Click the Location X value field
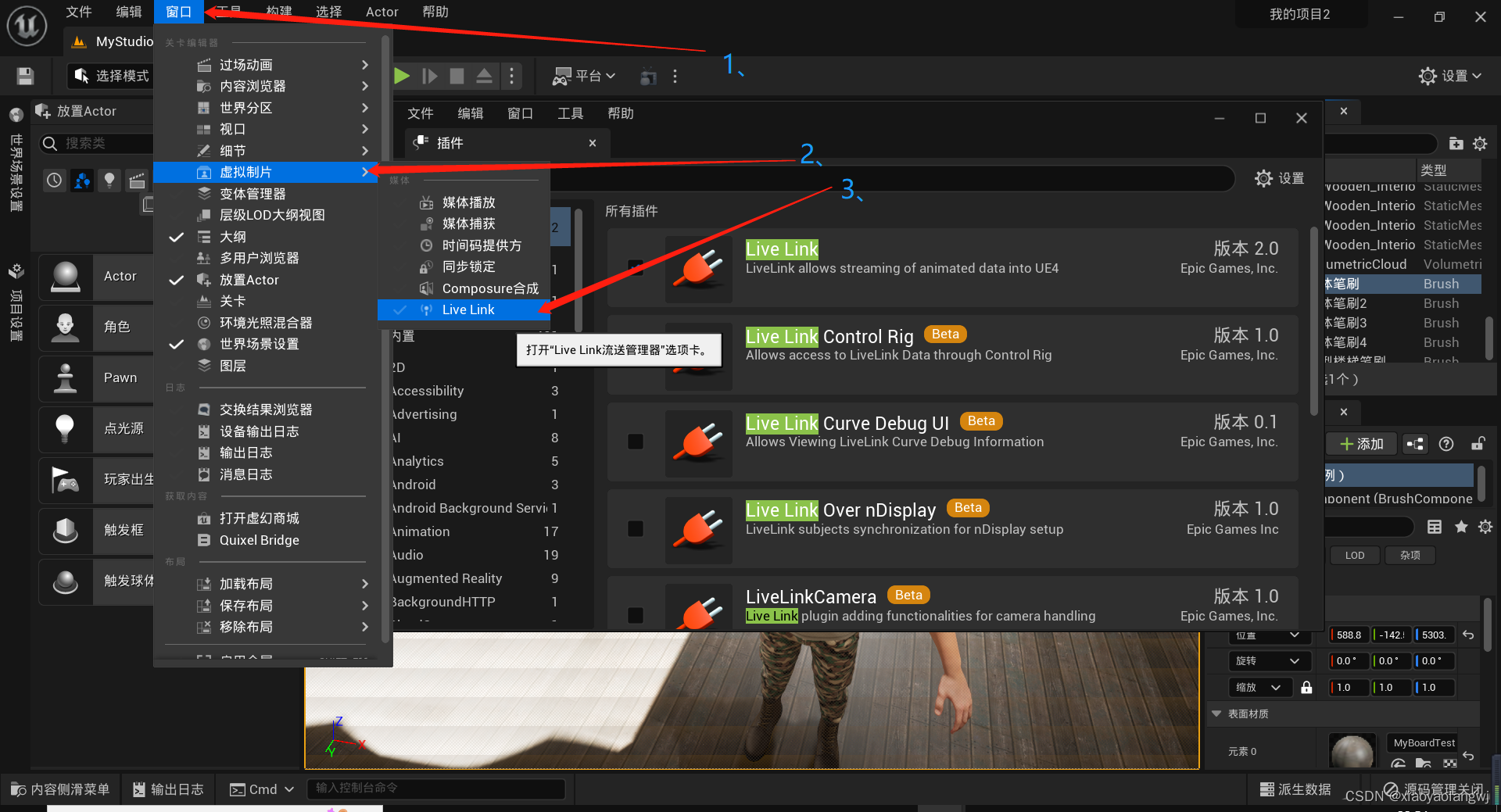This screenshot has height=812, width=1501. (1348, 635)
